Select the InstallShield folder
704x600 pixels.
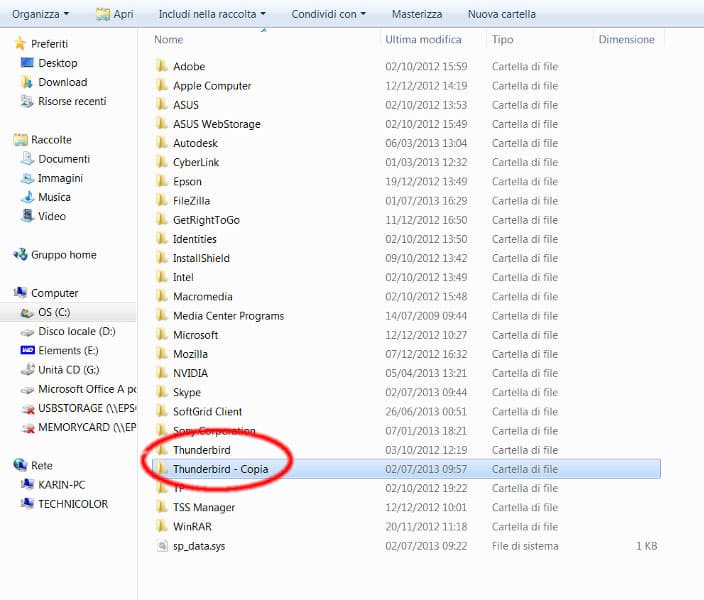(x=201, y=258)
